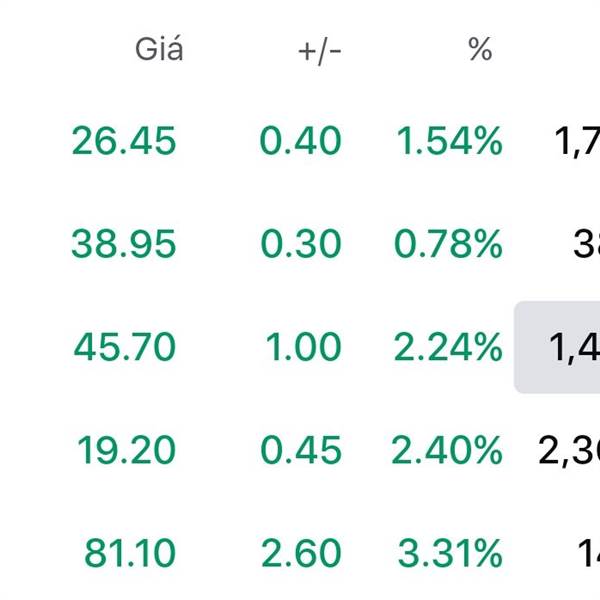The height and width of the screenshot is (600, 600).
Task: Tap the 2.40% percentage cell
Action: click(x=447, y=450)
